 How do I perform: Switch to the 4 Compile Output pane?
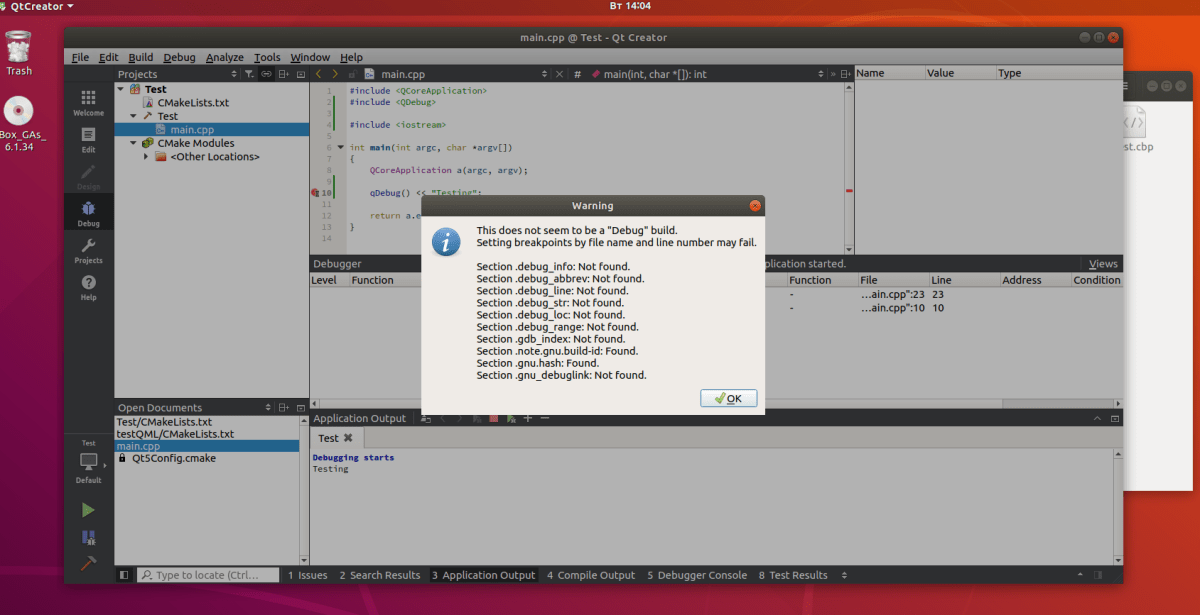click(591, 575)
